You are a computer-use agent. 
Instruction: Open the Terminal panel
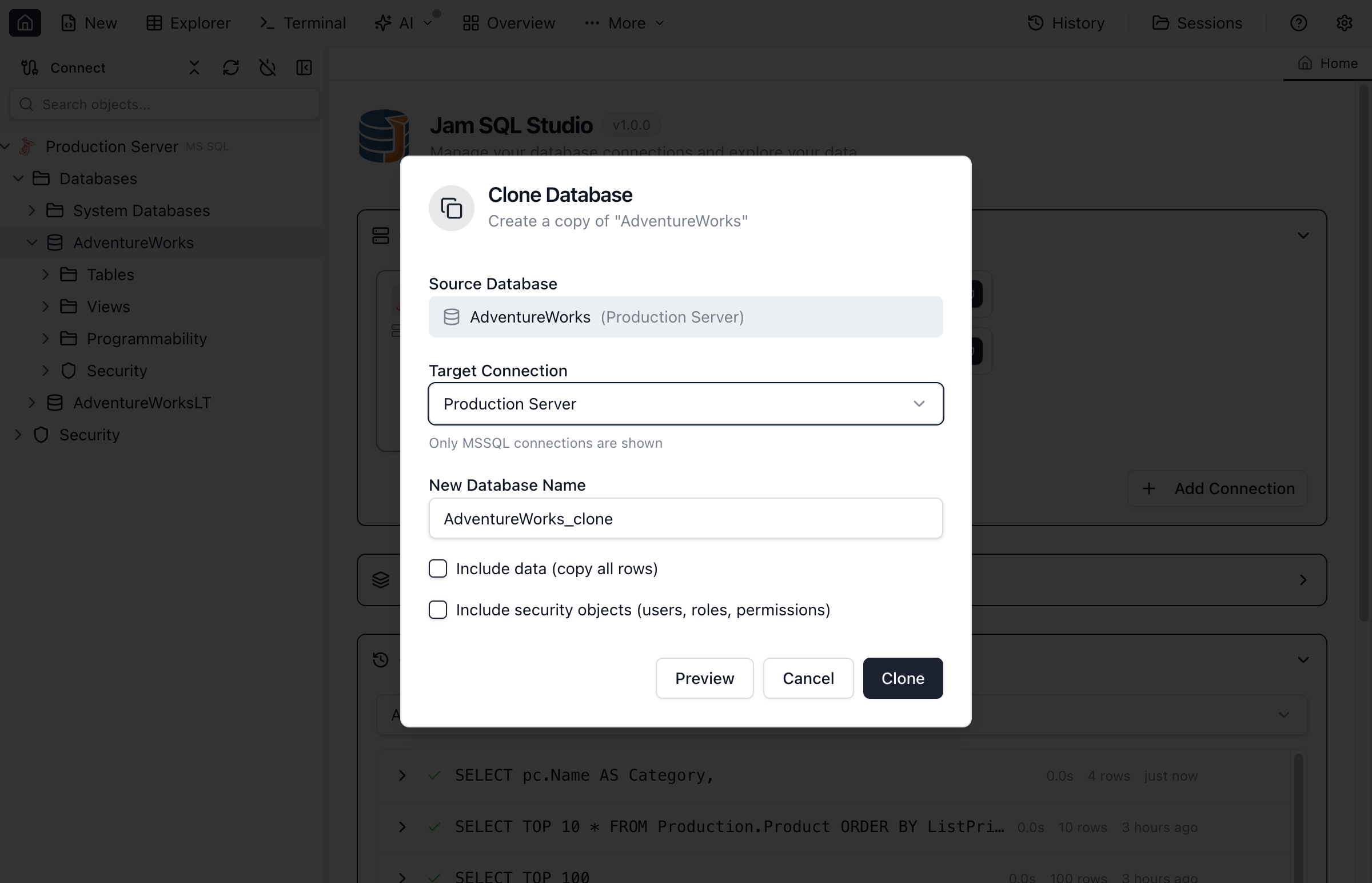(302, 23)
